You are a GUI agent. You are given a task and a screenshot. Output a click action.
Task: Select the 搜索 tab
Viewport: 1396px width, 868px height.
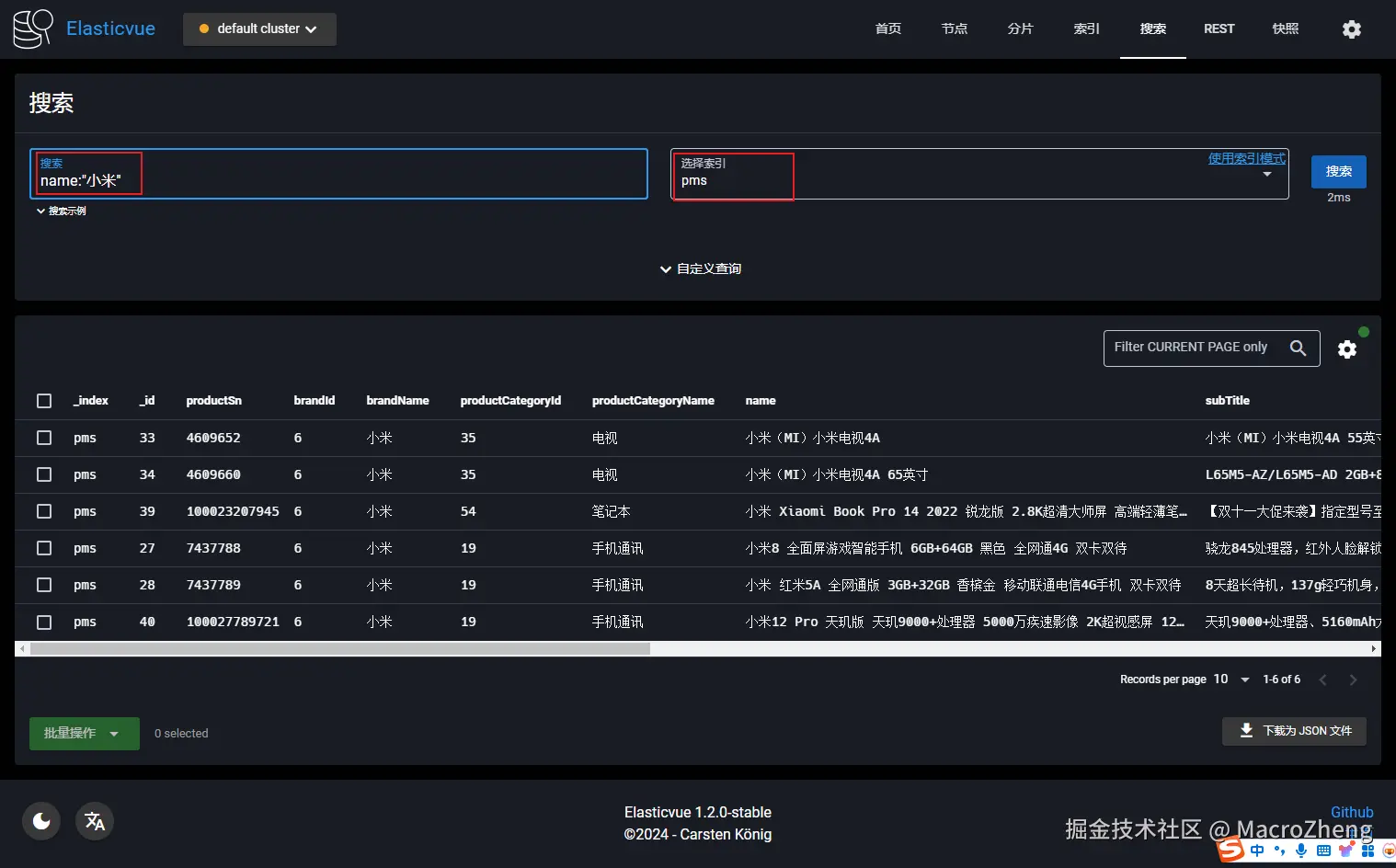pyautogui.click(x=1153, y=29)
